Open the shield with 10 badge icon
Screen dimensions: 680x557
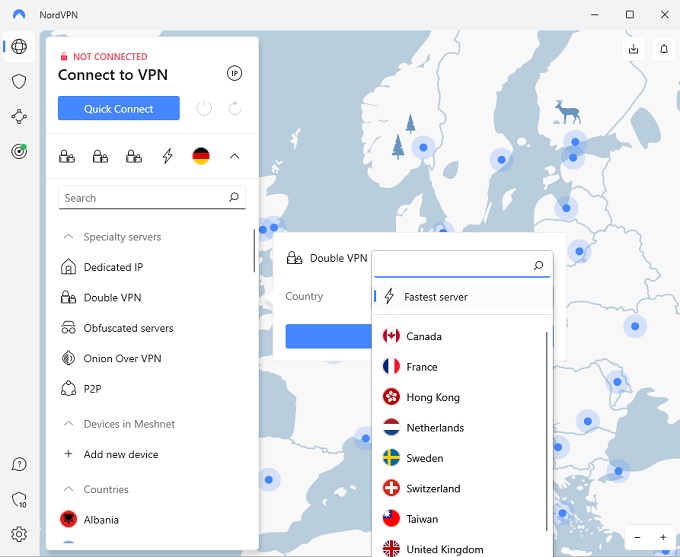pos(19,500)
